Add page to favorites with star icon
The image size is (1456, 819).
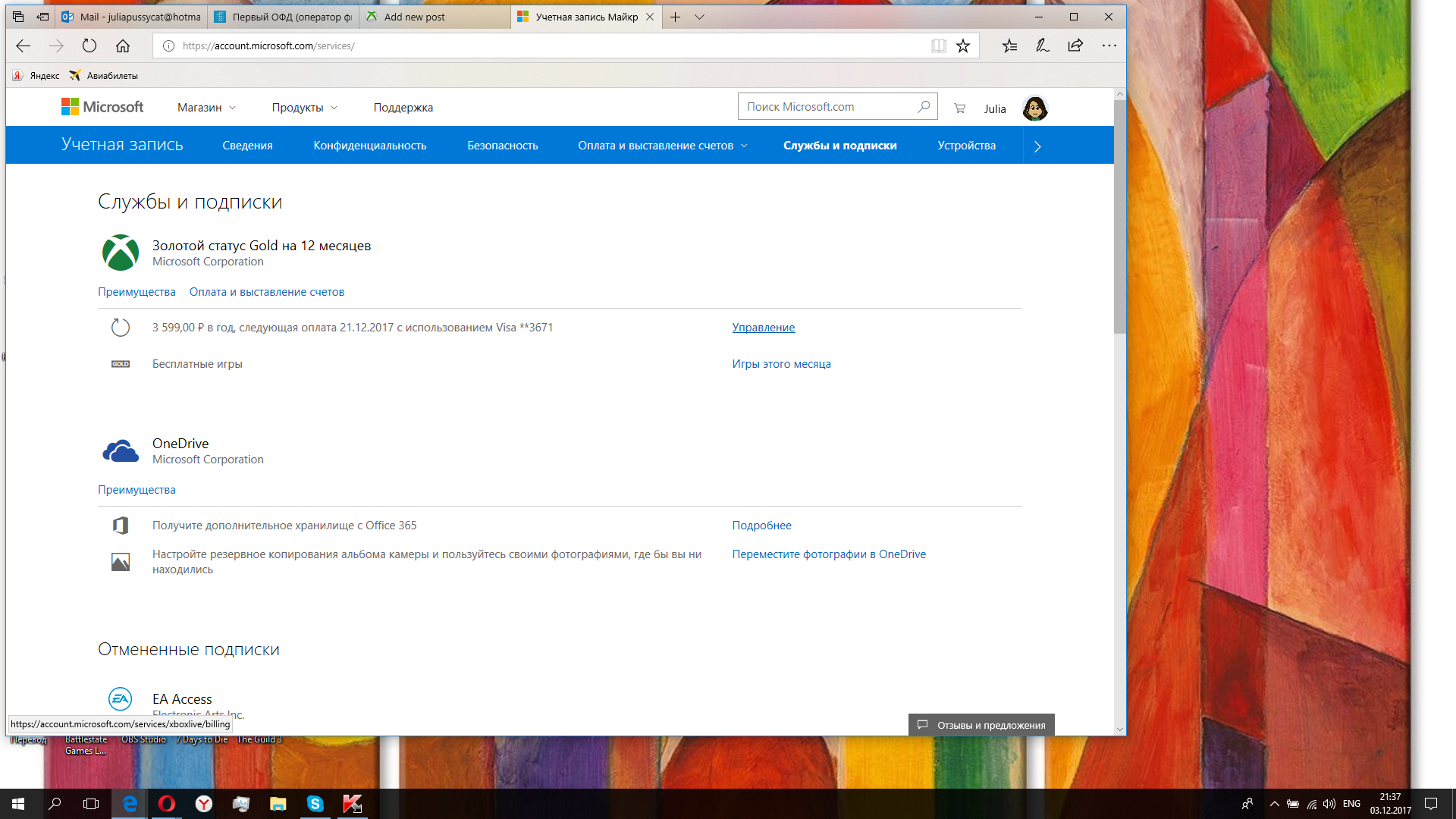coord(963,46)
